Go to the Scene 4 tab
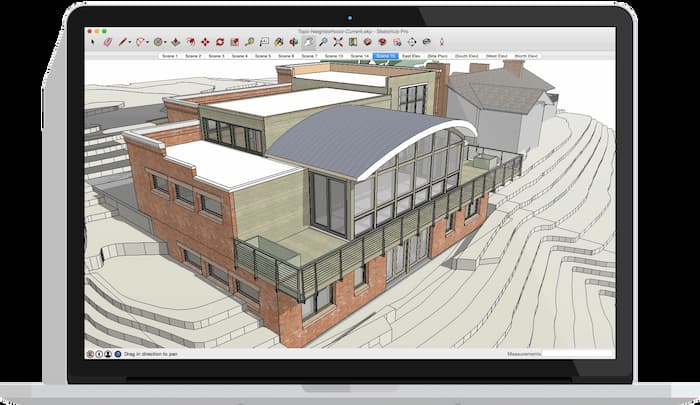Image resolution: width=700 pixels, height=405 pixels. (239, 56)
